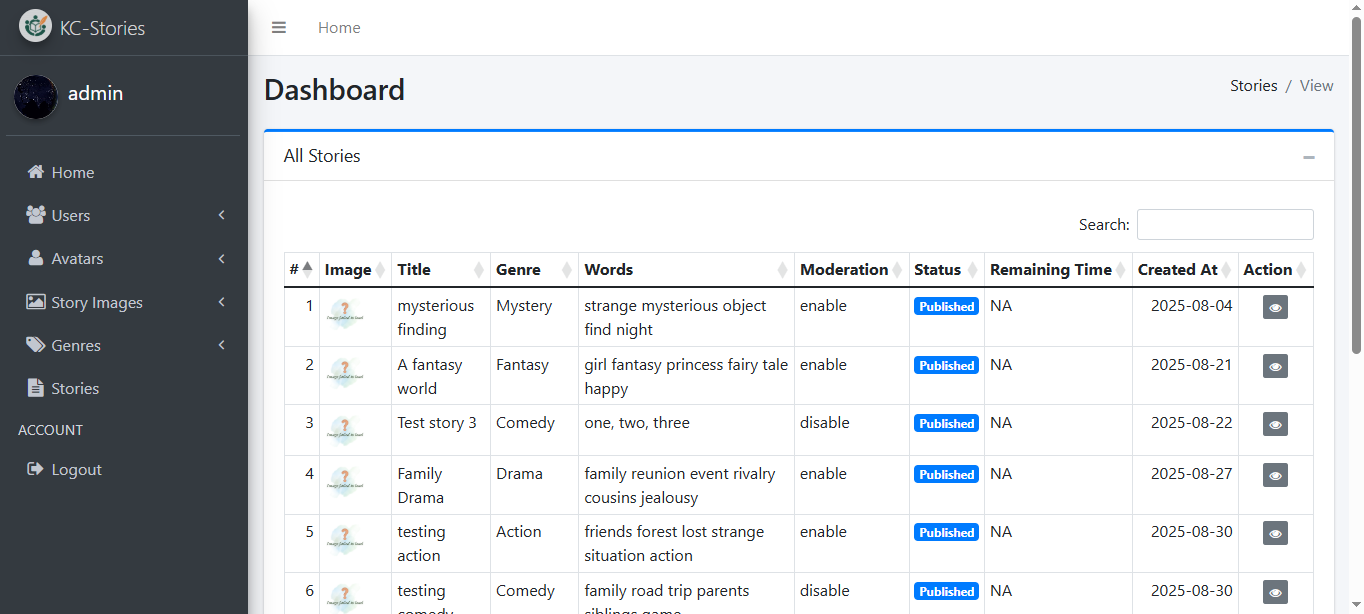View the testing action story eye icon

[1275, 533]
